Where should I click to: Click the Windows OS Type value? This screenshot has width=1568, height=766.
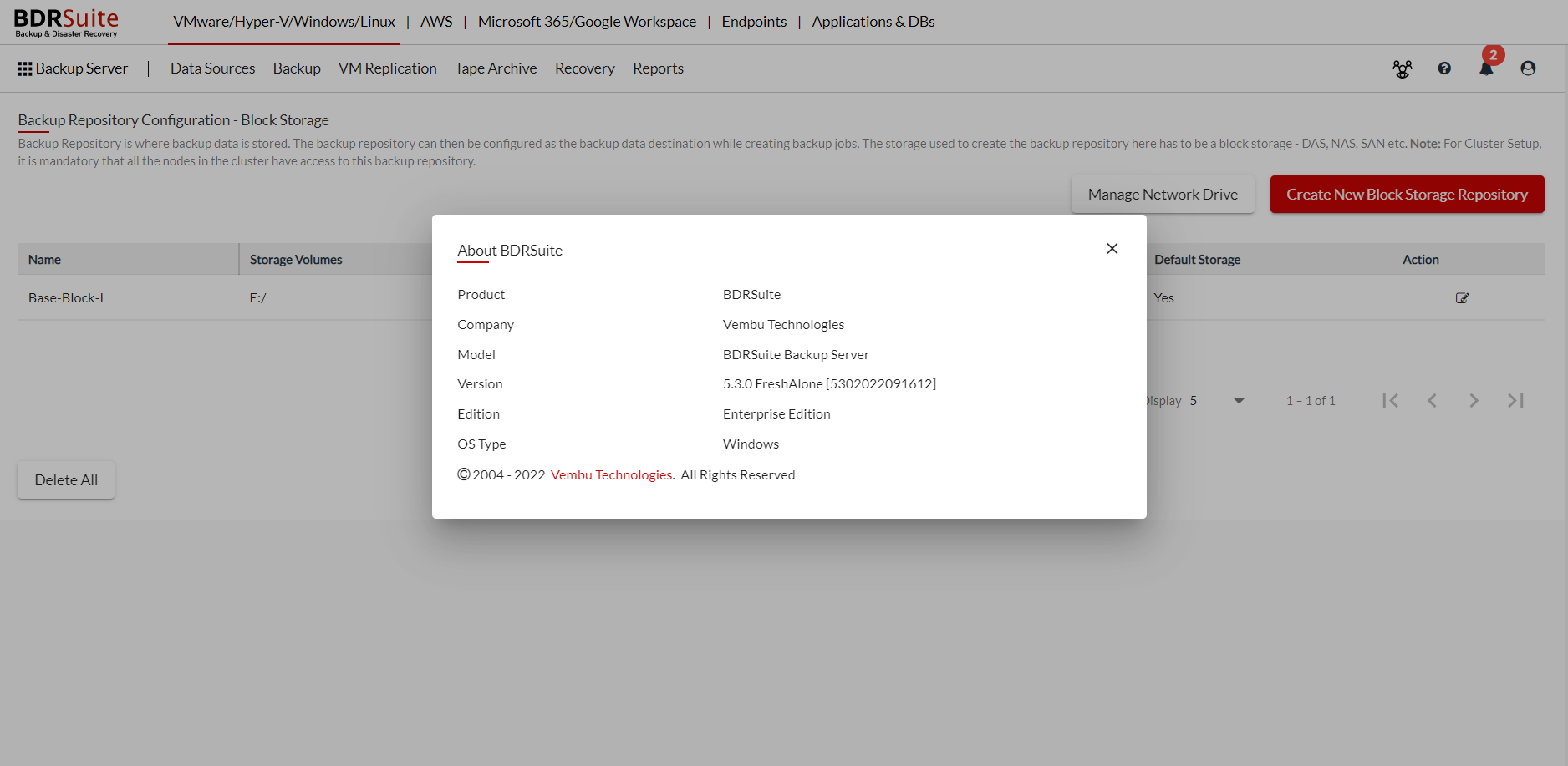pyautogui.click(x=751, y=444)
